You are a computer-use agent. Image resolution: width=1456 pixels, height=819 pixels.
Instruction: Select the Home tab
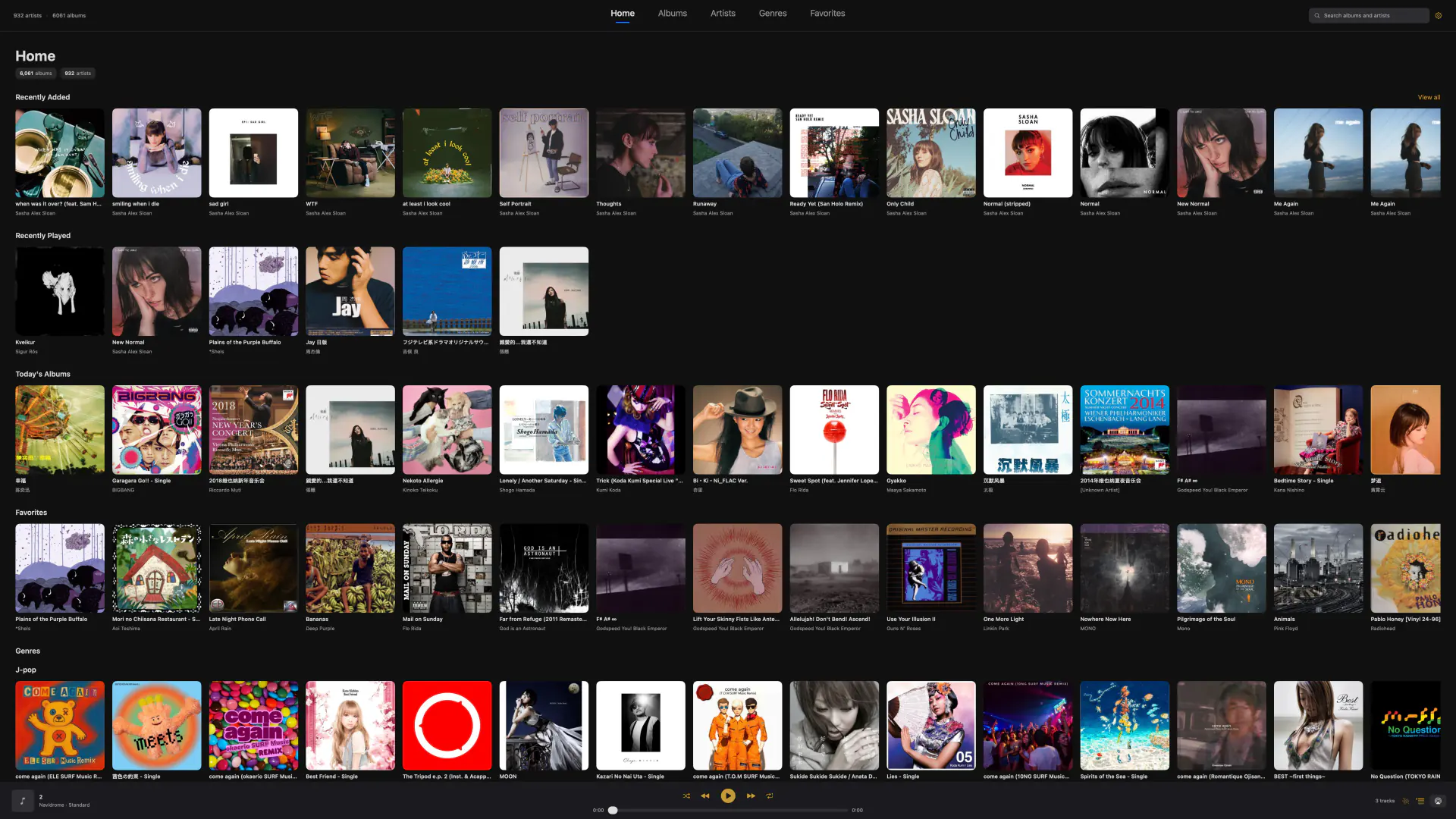coord(623,14)
